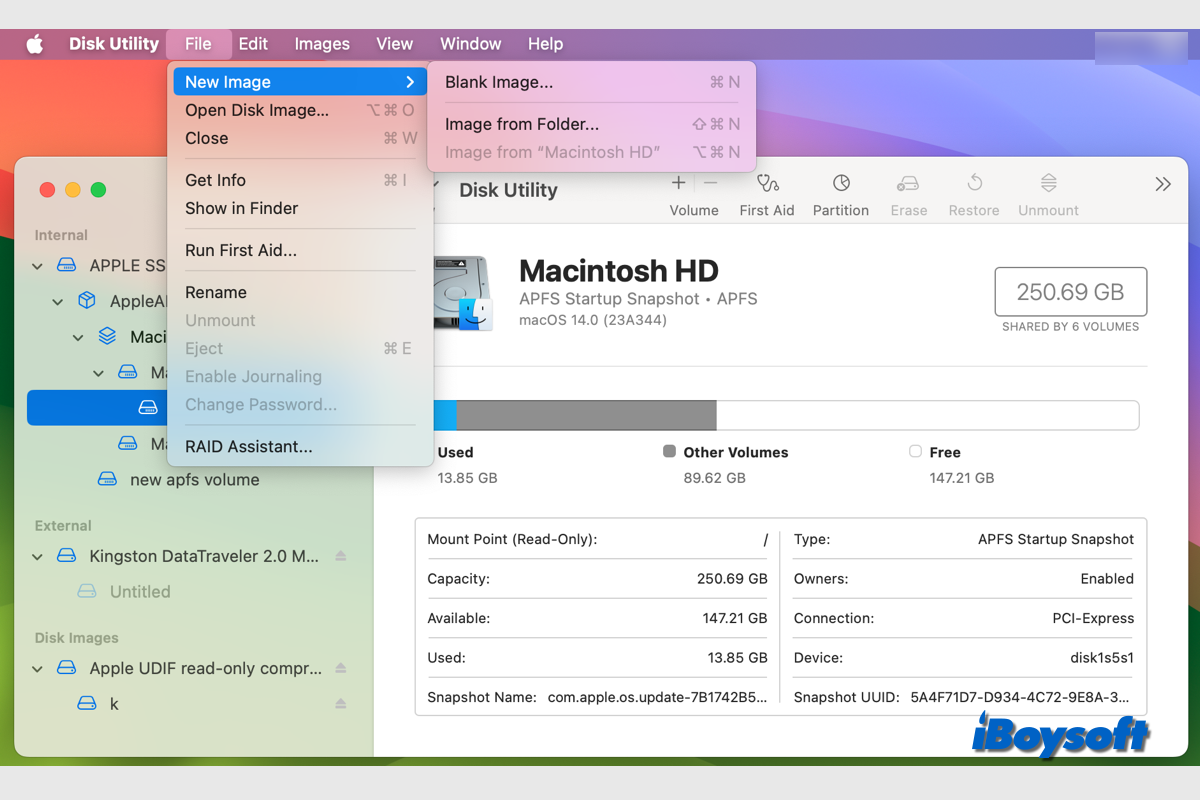This screenshot has width=1200, height=800.
Task: Open the Apple menu
Action: tap(34, 44)
